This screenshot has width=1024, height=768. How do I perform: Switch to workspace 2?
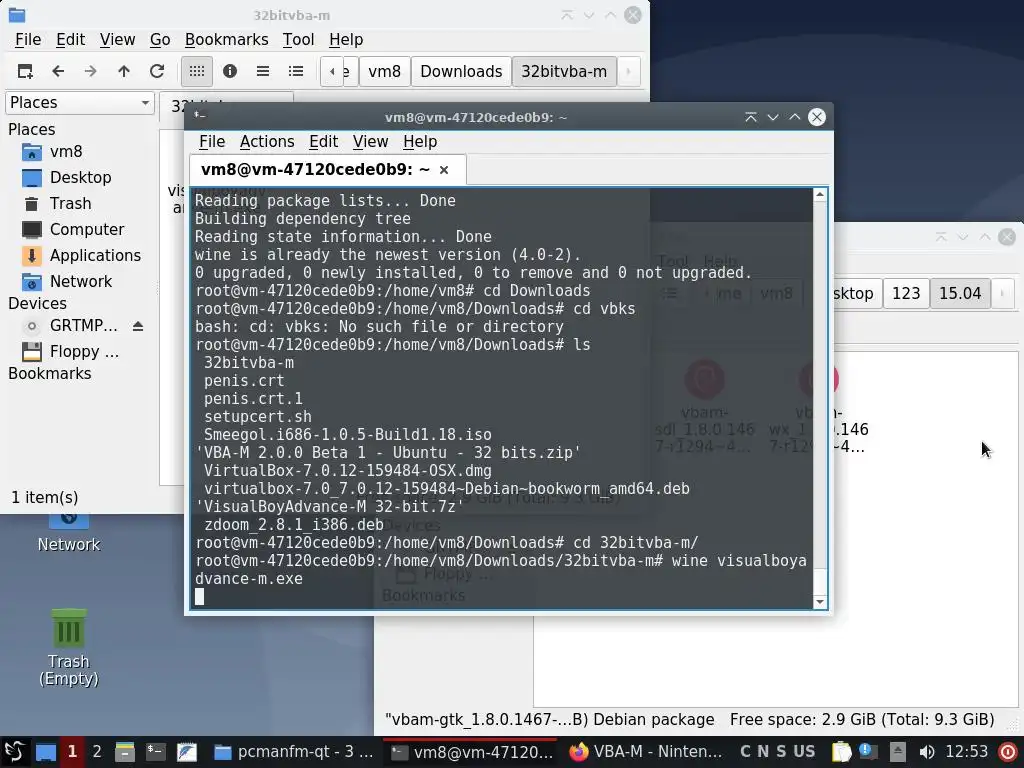[x=97, y=752]
